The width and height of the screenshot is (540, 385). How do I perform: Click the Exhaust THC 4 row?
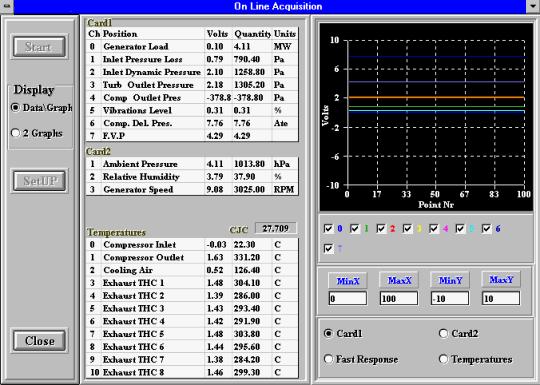pyautogui.click(x=192, y=321)
